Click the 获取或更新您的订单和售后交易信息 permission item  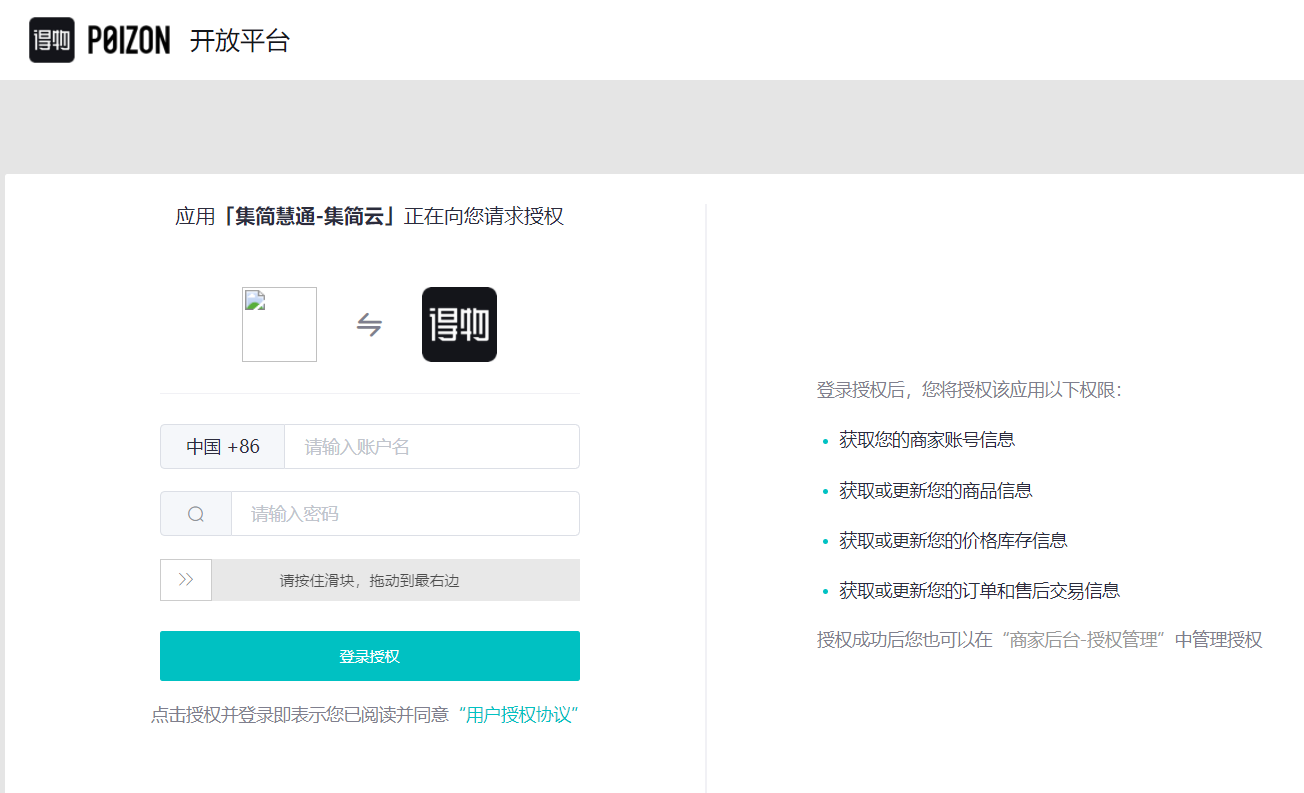(980, 590)
